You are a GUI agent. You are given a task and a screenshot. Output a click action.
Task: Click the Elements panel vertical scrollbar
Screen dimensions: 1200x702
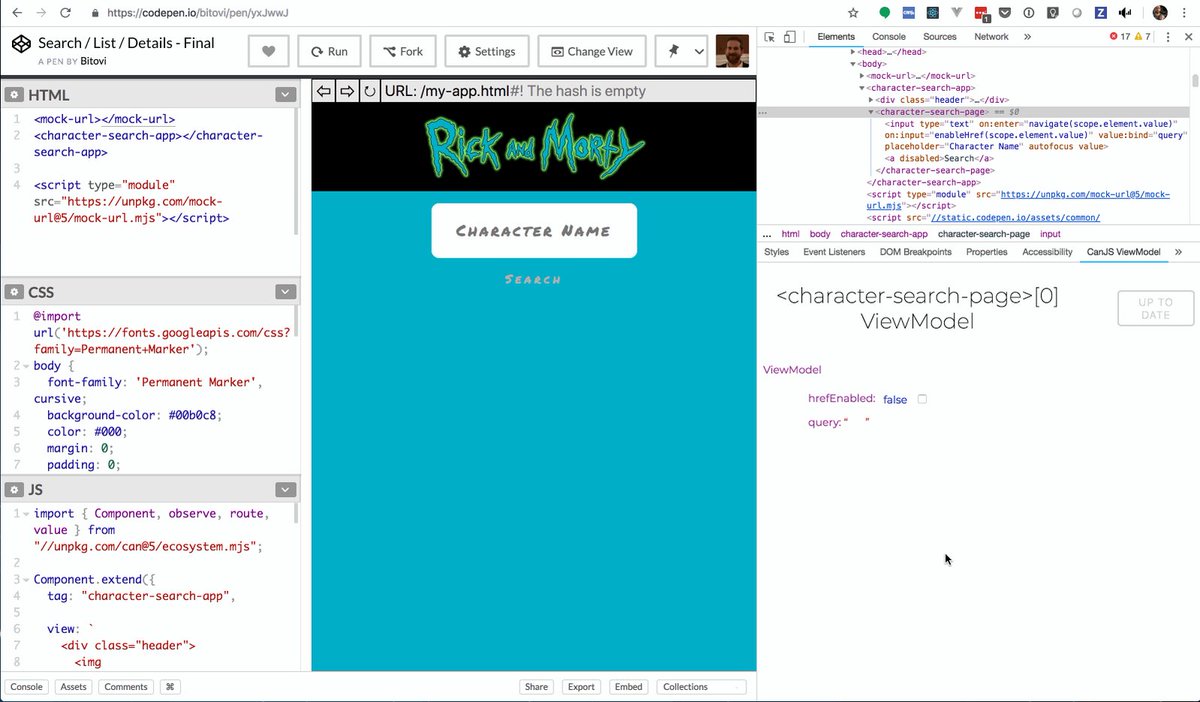pyautogui.click(x=1194, y=80)
